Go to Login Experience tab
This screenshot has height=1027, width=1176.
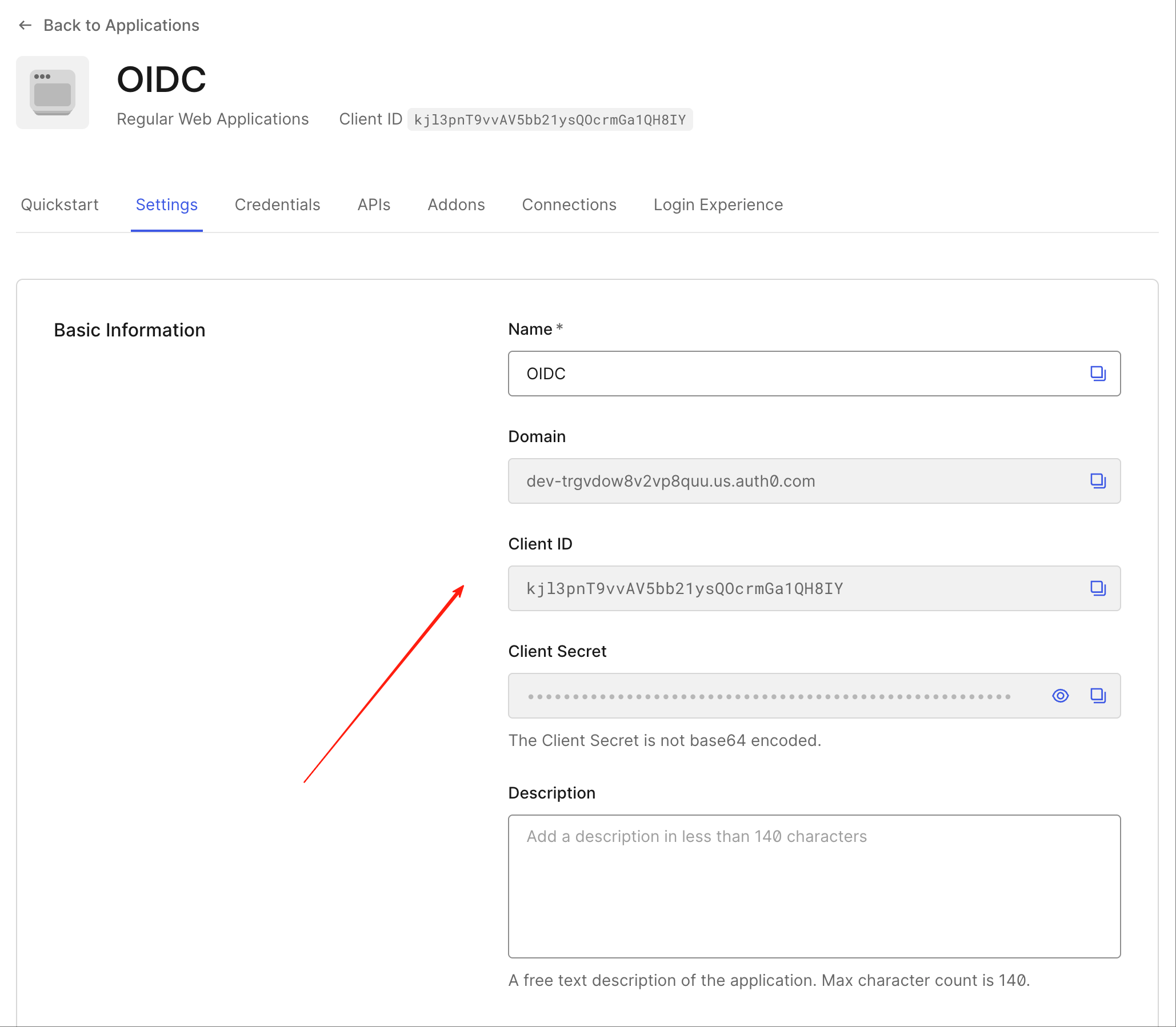point(718,204)
